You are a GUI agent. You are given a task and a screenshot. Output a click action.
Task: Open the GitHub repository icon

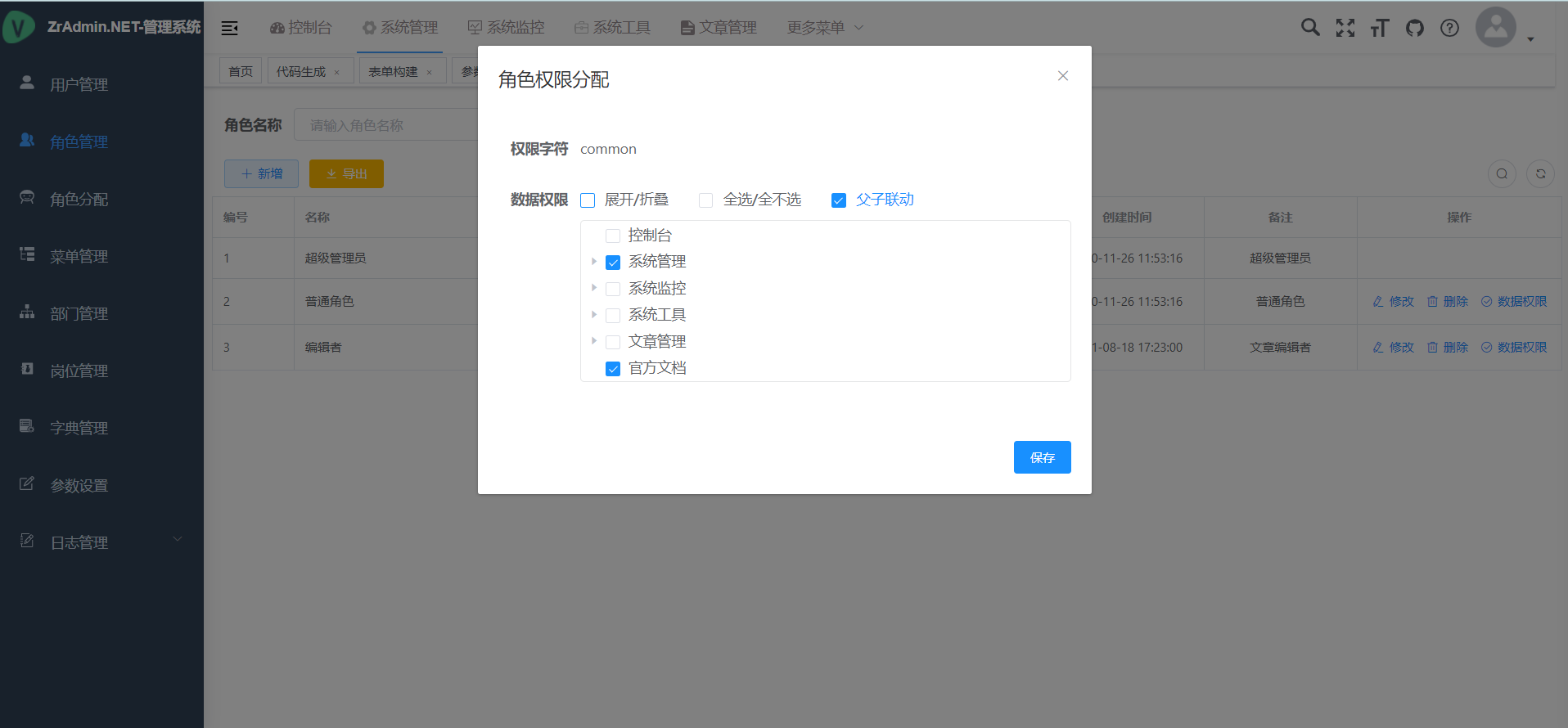click(1415, 28)
